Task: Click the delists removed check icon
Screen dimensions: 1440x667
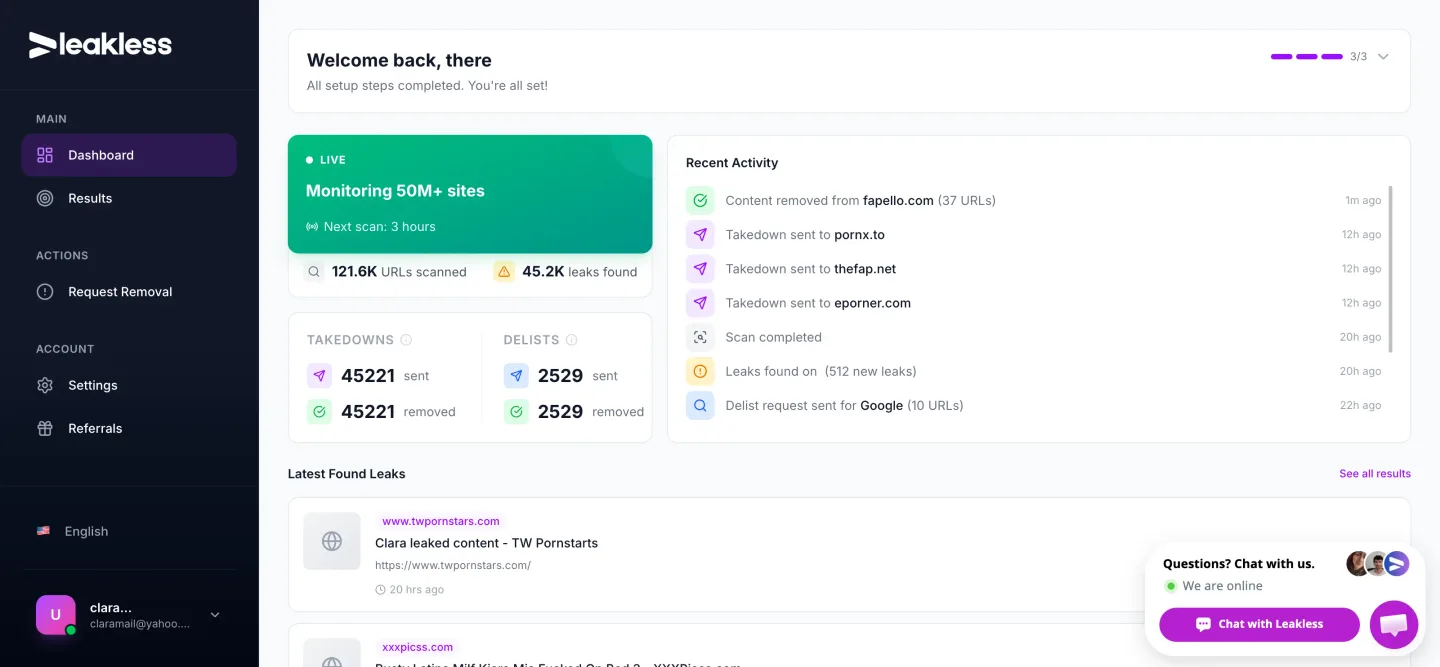Action: point(516,411)
